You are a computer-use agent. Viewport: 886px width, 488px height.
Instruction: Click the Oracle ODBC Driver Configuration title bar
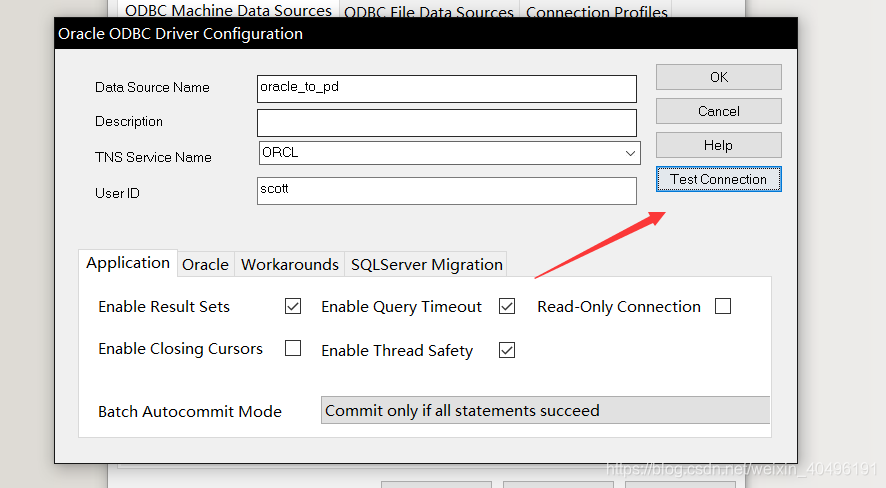426,33
